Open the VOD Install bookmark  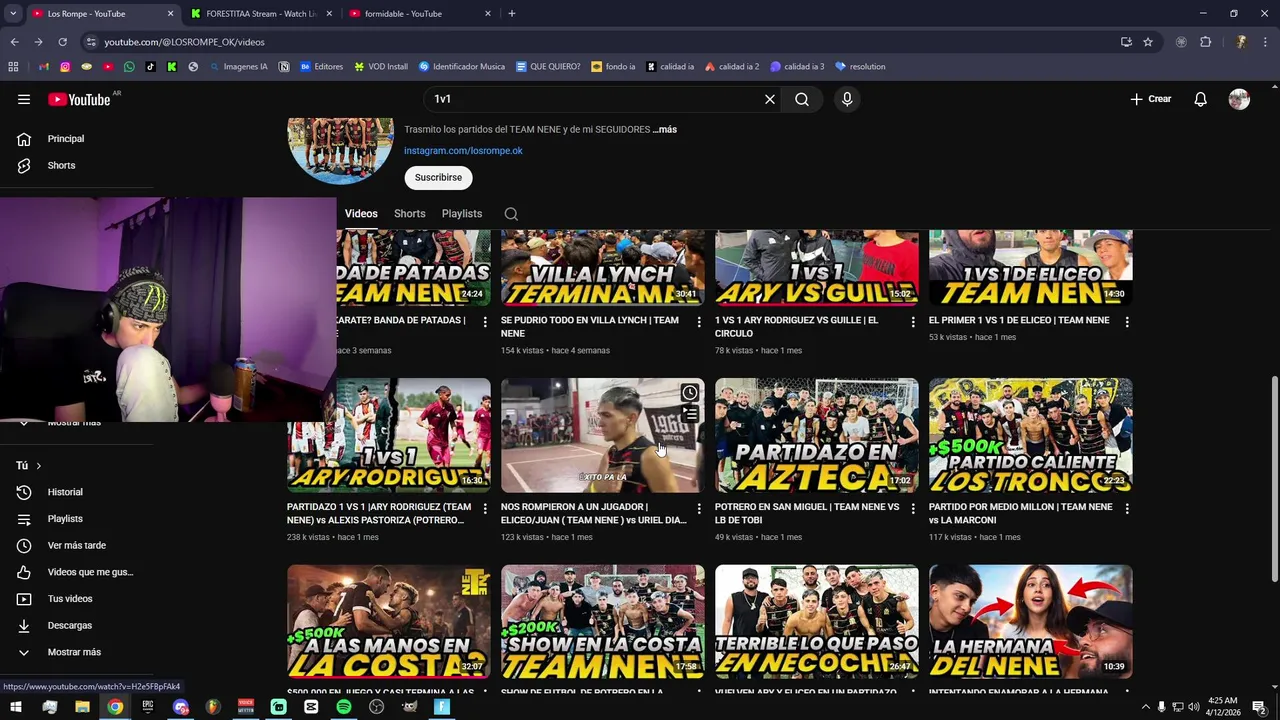click(x=381, y=67)
